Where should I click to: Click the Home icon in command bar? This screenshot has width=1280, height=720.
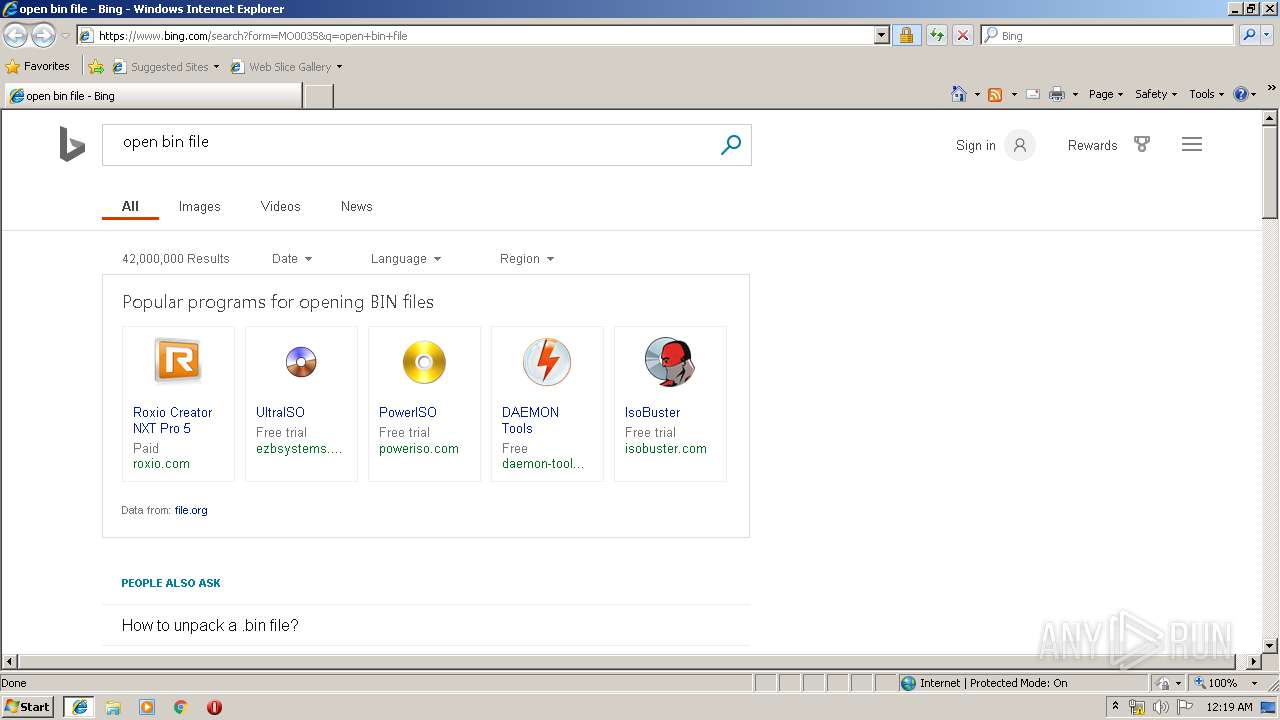click(959, 94)
